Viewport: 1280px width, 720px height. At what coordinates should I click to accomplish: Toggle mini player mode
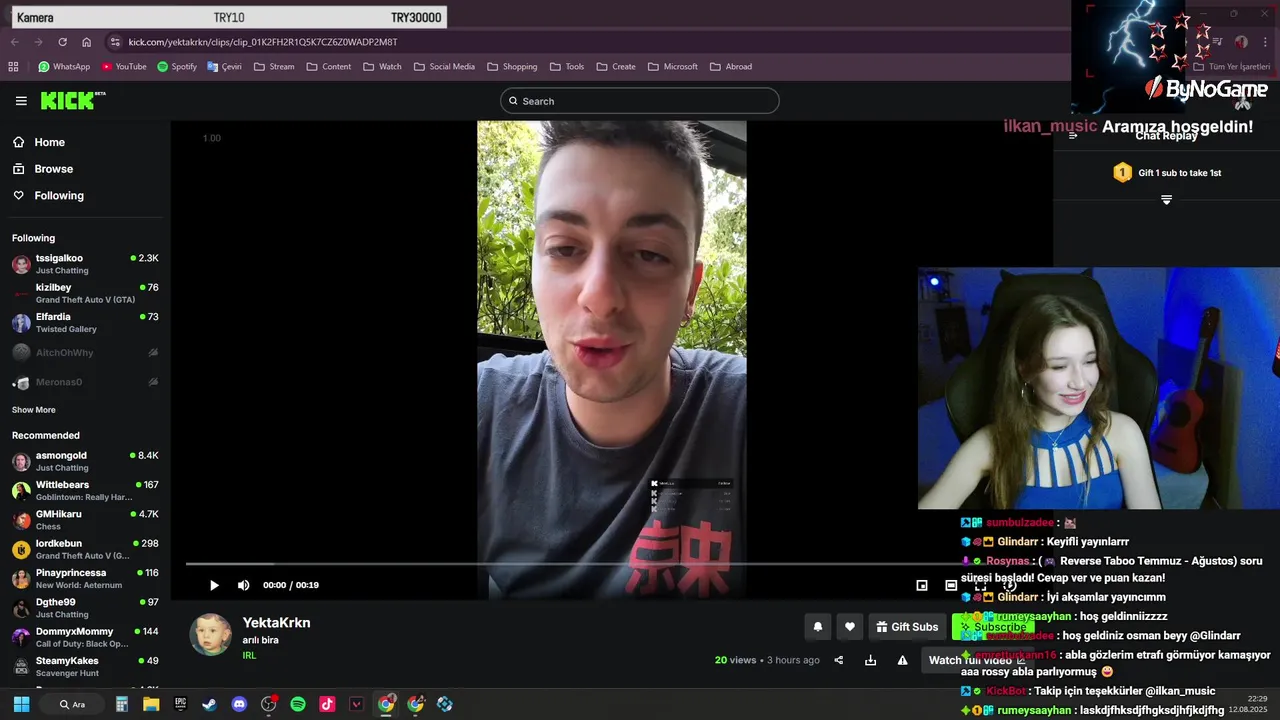click(x=922, y=585)
